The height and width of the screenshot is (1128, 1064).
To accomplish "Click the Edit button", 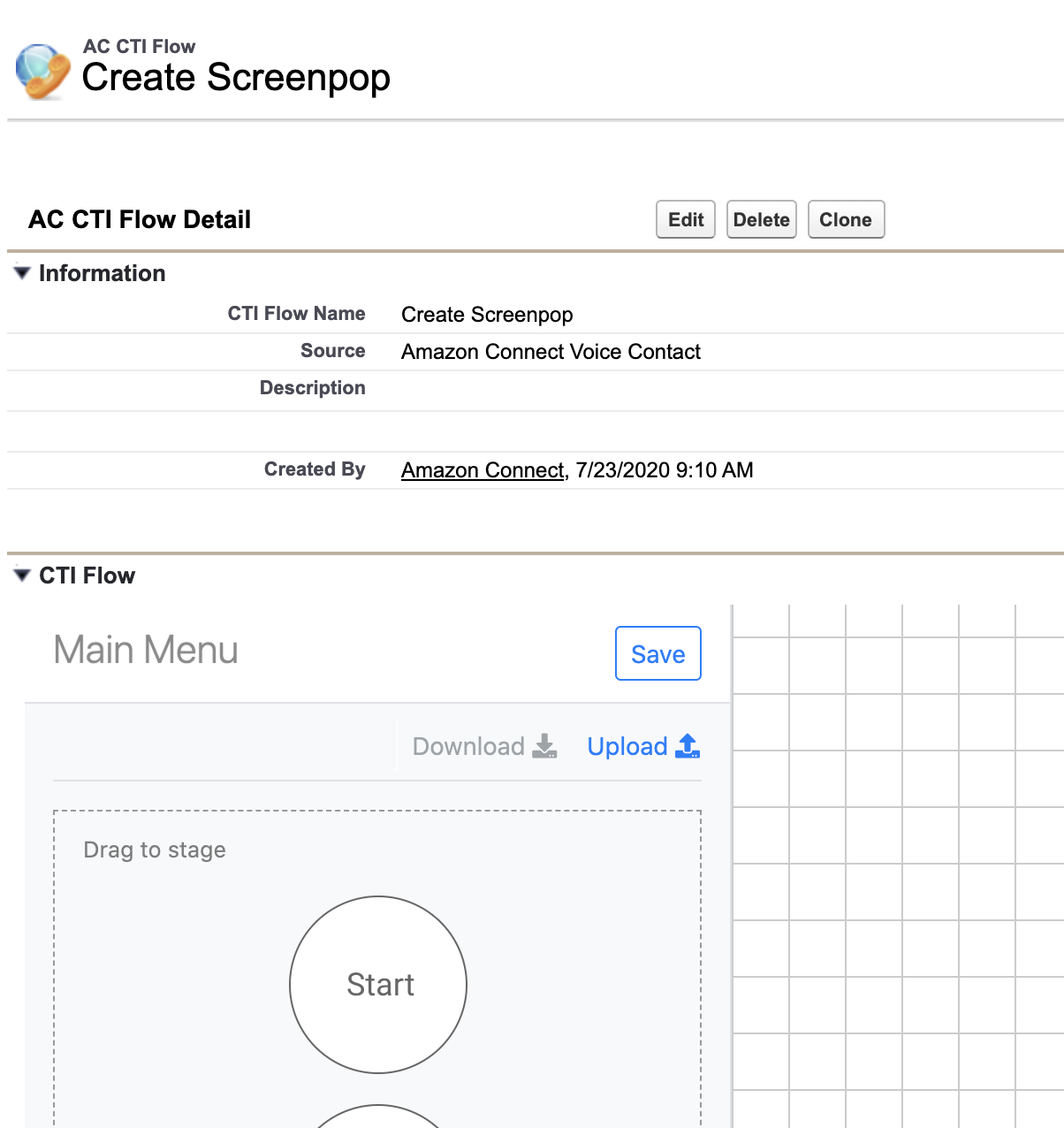I will [686, 219].
